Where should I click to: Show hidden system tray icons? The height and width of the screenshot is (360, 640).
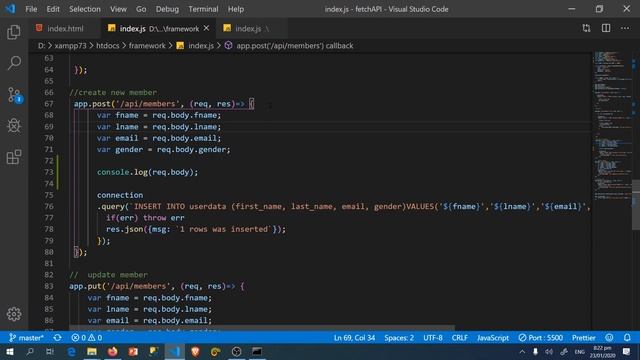pyautogui.click(x=522, y=351)
